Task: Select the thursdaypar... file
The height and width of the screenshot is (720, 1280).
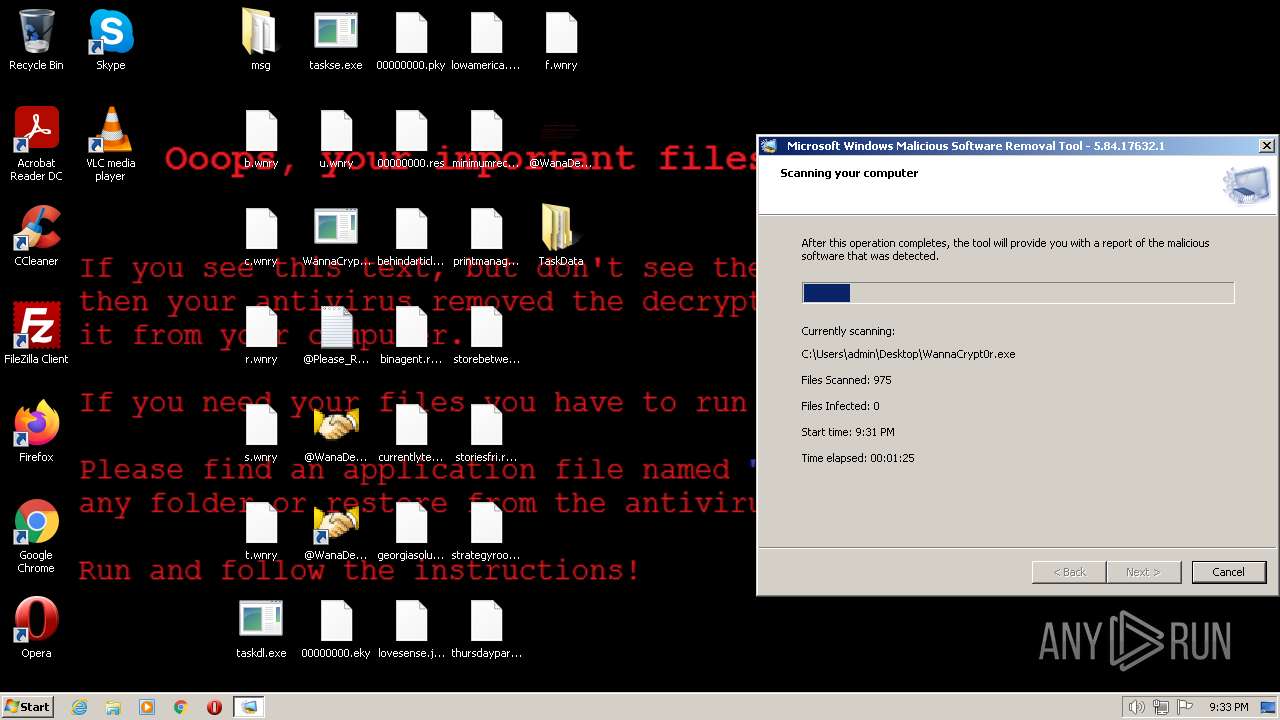Action: [x=486, y=628]
